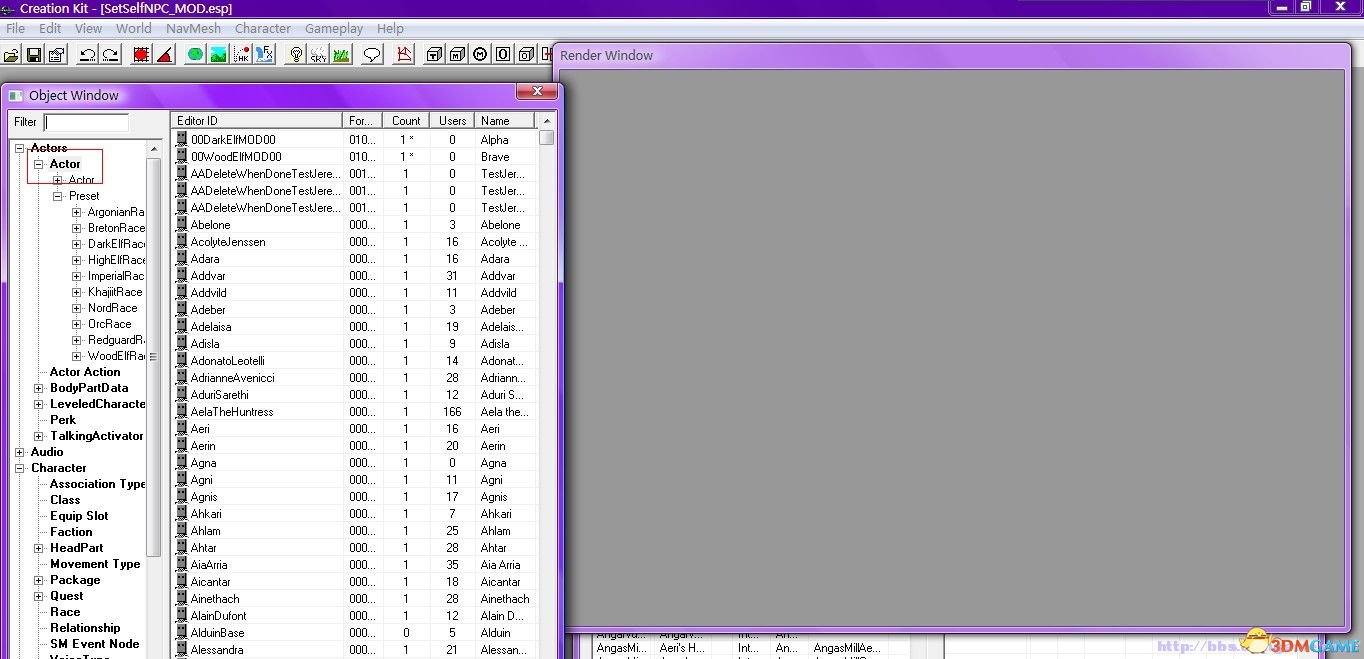Toggle the SKY toolbar icon
This screenshot has width=1364, height=659.
pyautogui.click(x=318, y=55)
